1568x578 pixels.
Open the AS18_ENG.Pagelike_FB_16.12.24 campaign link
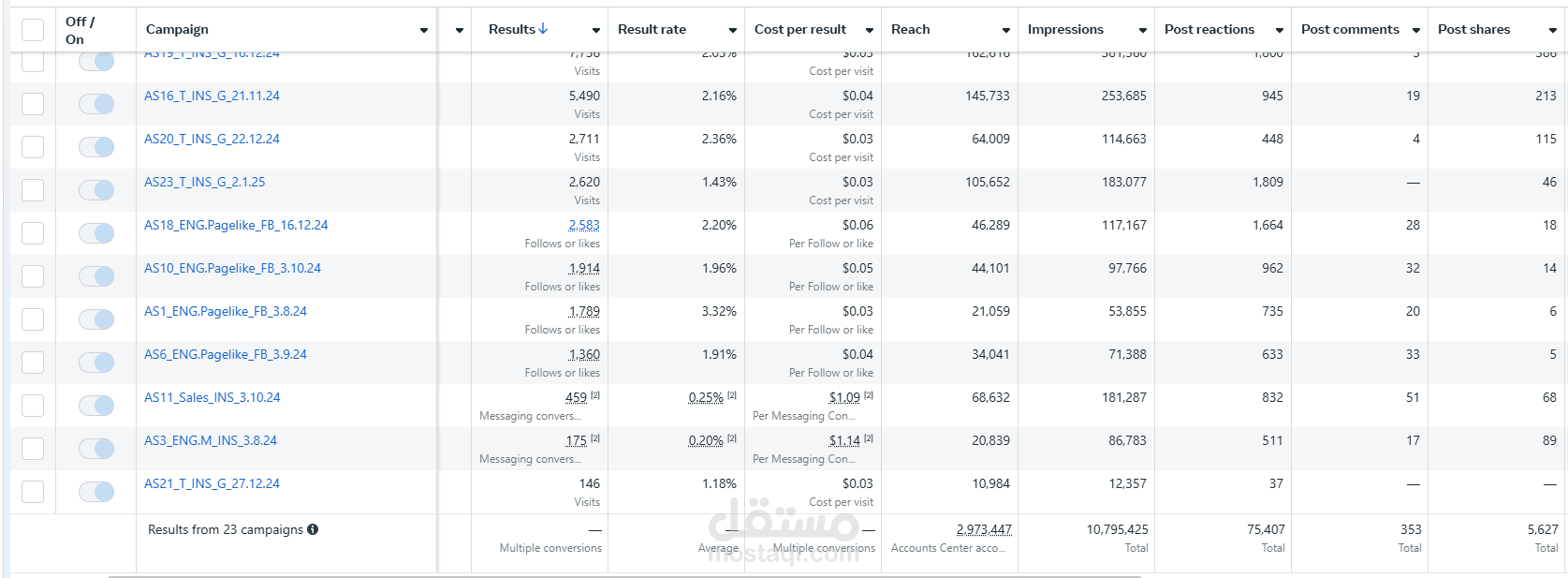click(236, 225)
